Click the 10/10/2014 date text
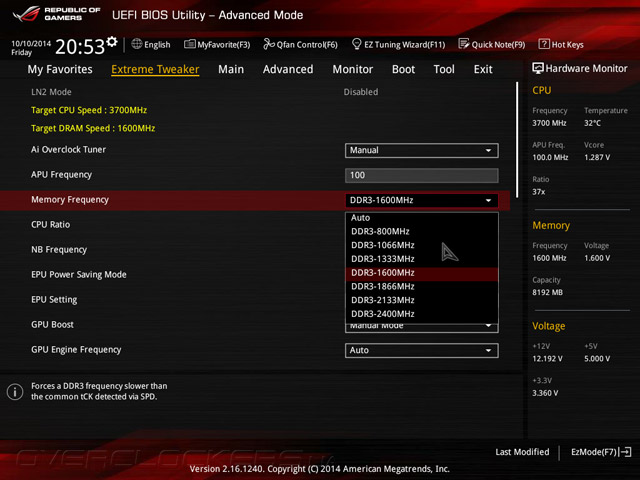Viewport: 640px width, 480px height. point(31,43)
